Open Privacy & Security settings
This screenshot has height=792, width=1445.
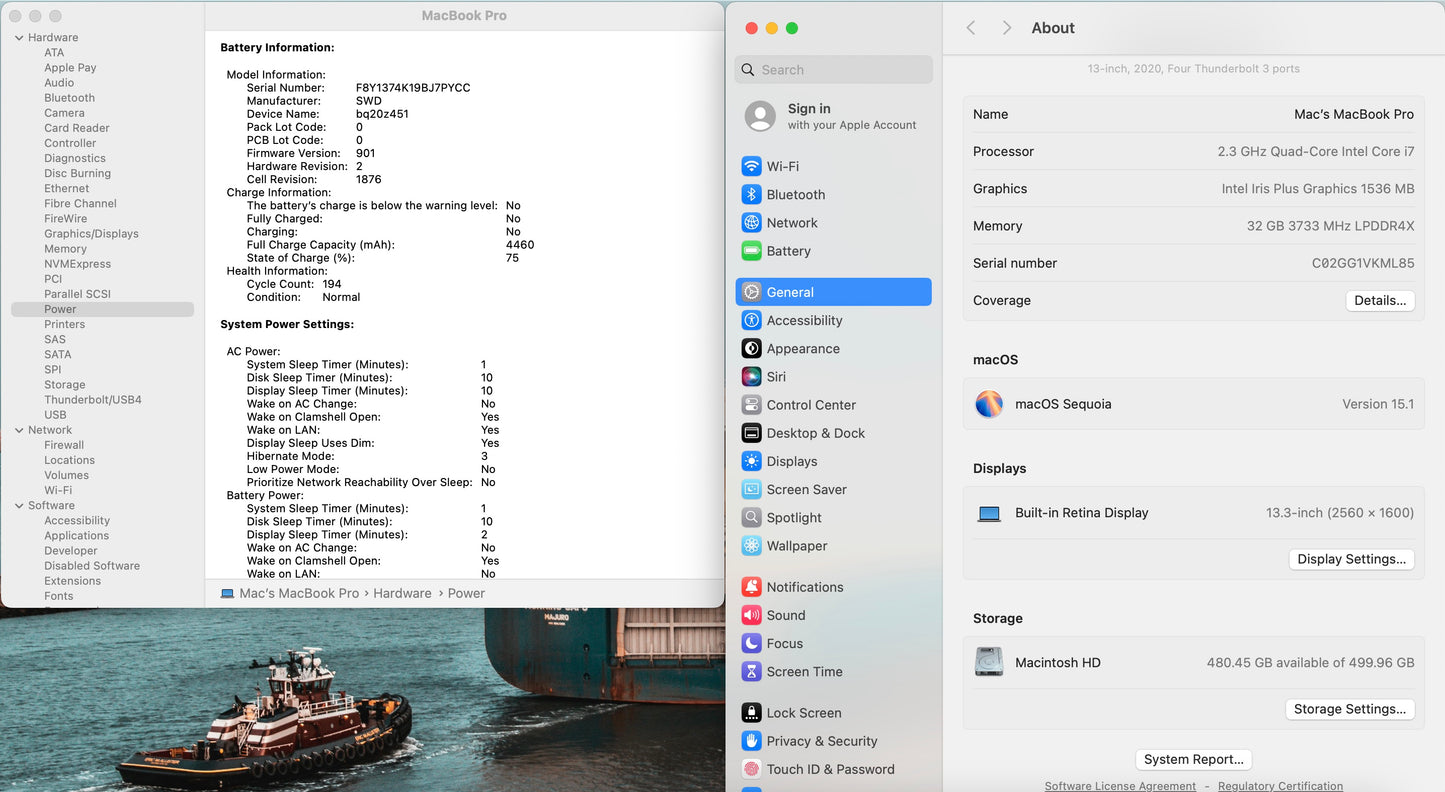tap(821, 741)
